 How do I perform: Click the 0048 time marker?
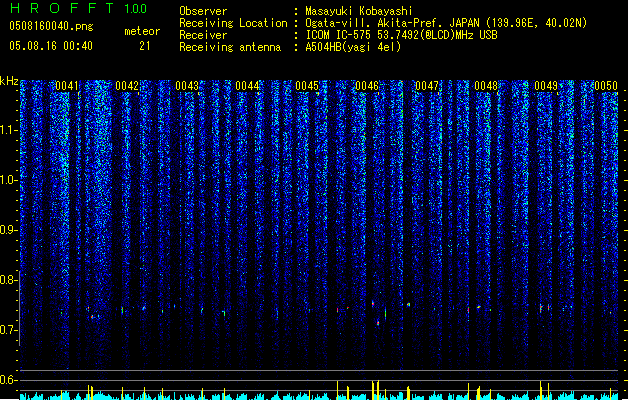coord(486,86)
